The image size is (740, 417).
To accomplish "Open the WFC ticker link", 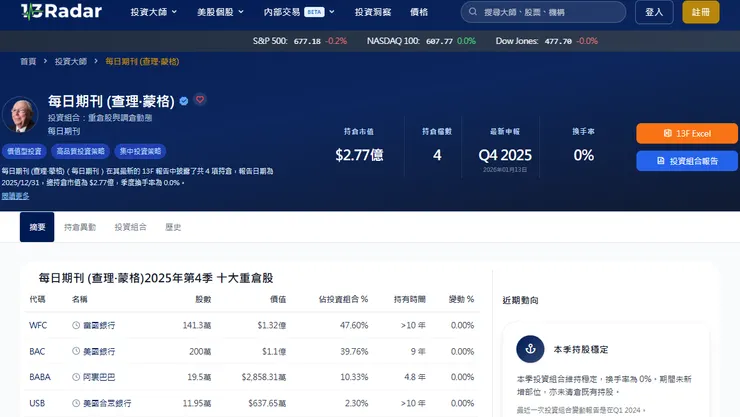I will [x=38, y=325].
